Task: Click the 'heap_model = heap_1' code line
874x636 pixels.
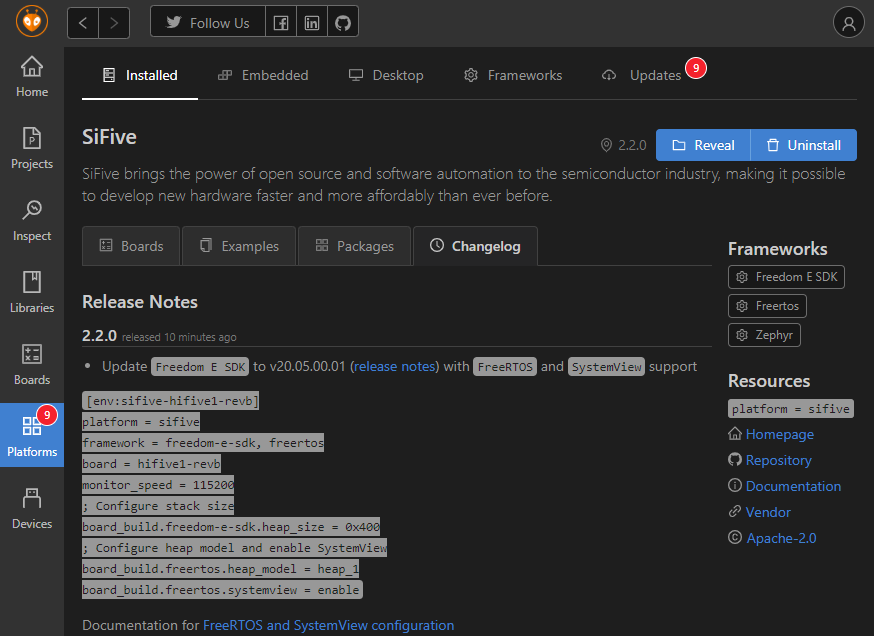Action: [x=221, y=569]
